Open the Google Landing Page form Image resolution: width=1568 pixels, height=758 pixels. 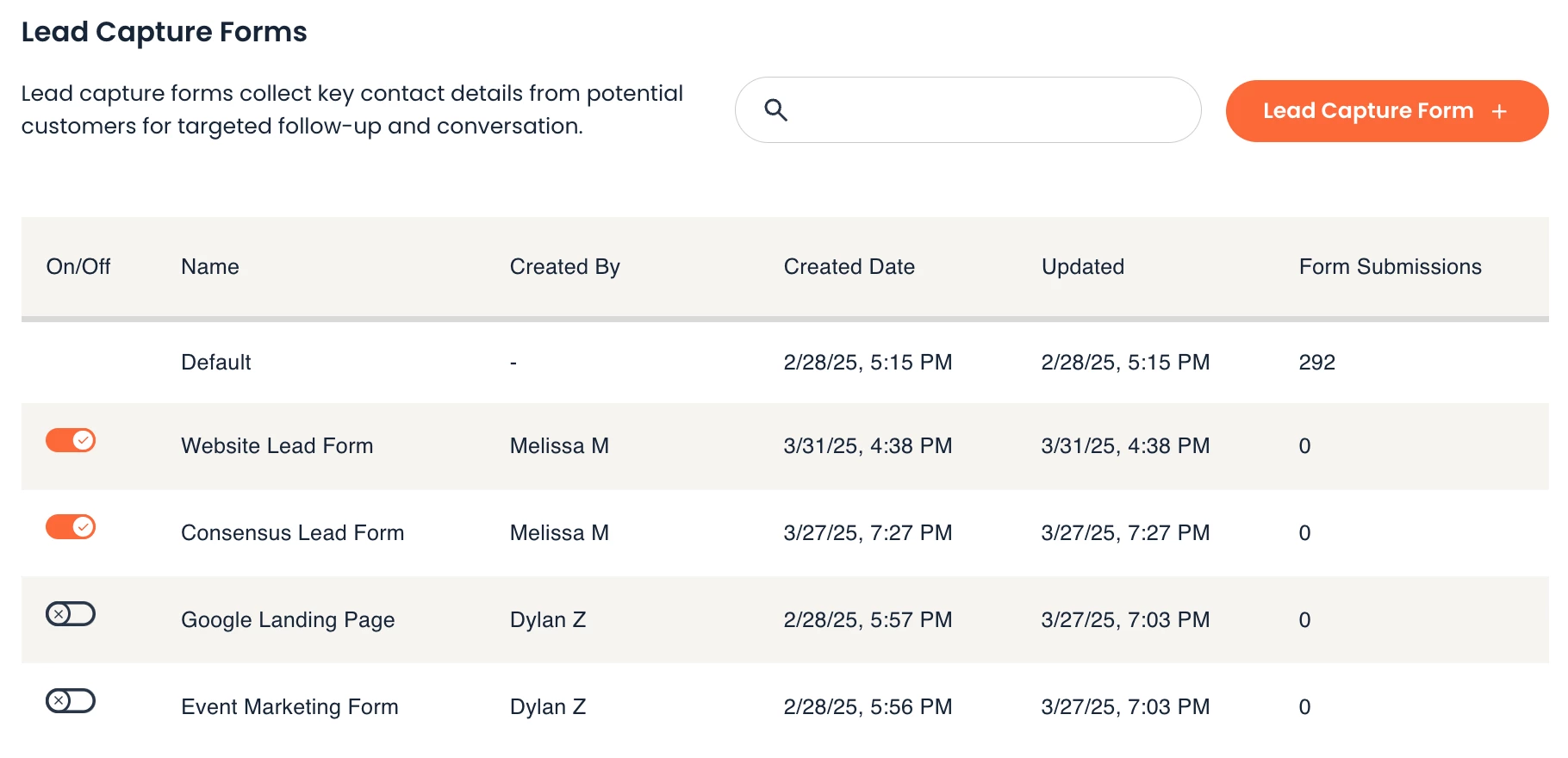click(288, 620)
